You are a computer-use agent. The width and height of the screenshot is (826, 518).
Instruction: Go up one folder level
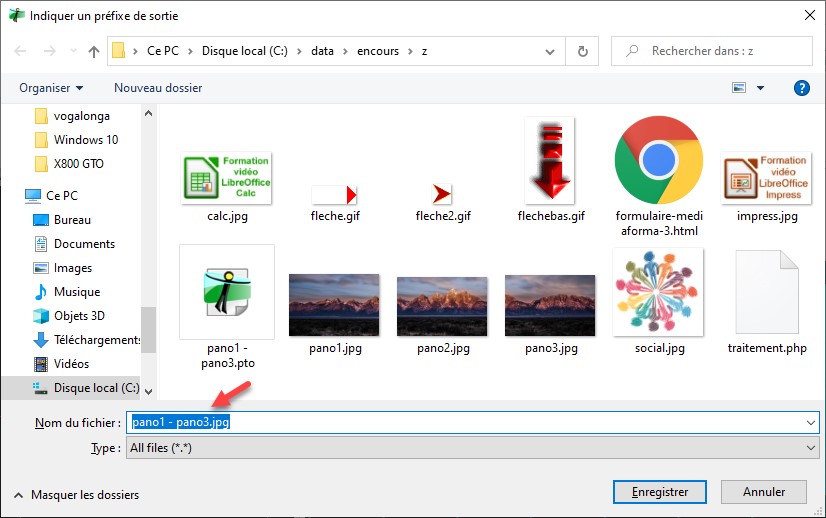tap(94, 51)
